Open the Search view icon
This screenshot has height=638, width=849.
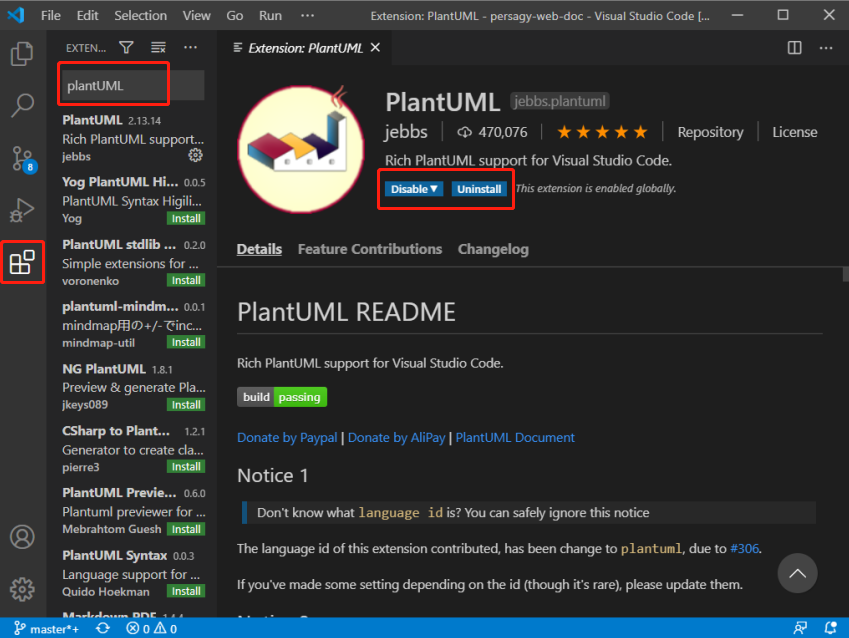tap(22, 105)
